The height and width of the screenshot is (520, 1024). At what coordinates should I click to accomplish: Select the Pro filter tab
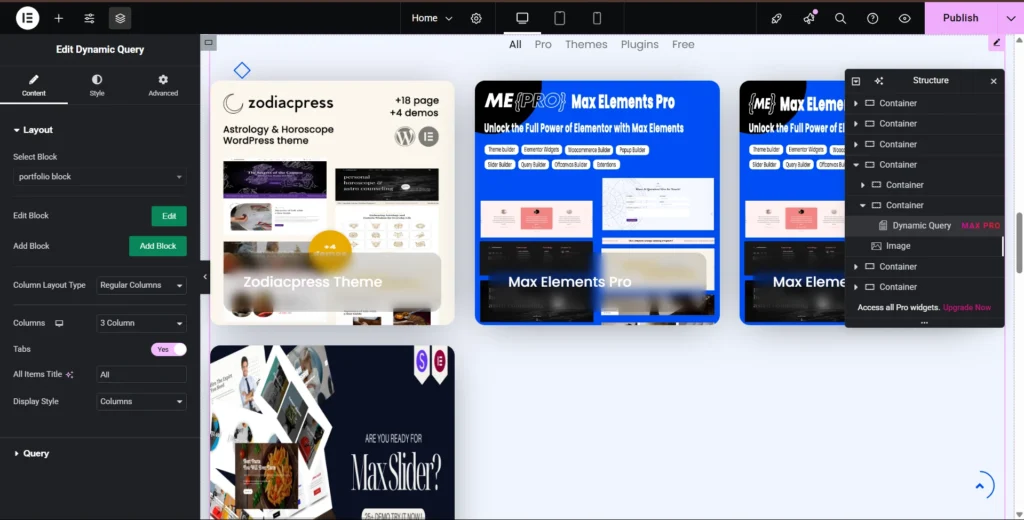543,44
